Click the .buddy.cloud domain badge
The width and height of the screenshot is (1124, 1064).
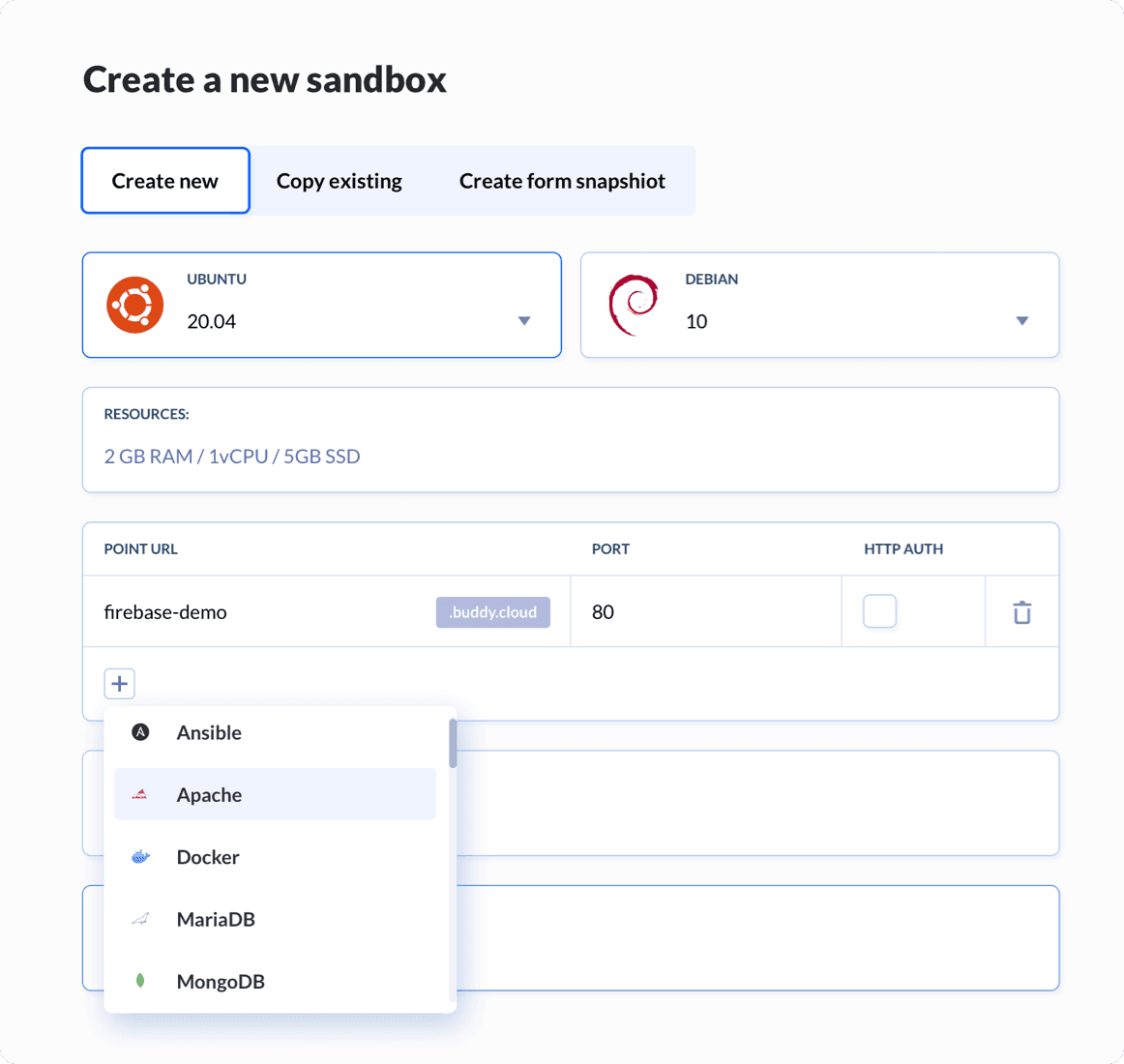tap(492, 612)
